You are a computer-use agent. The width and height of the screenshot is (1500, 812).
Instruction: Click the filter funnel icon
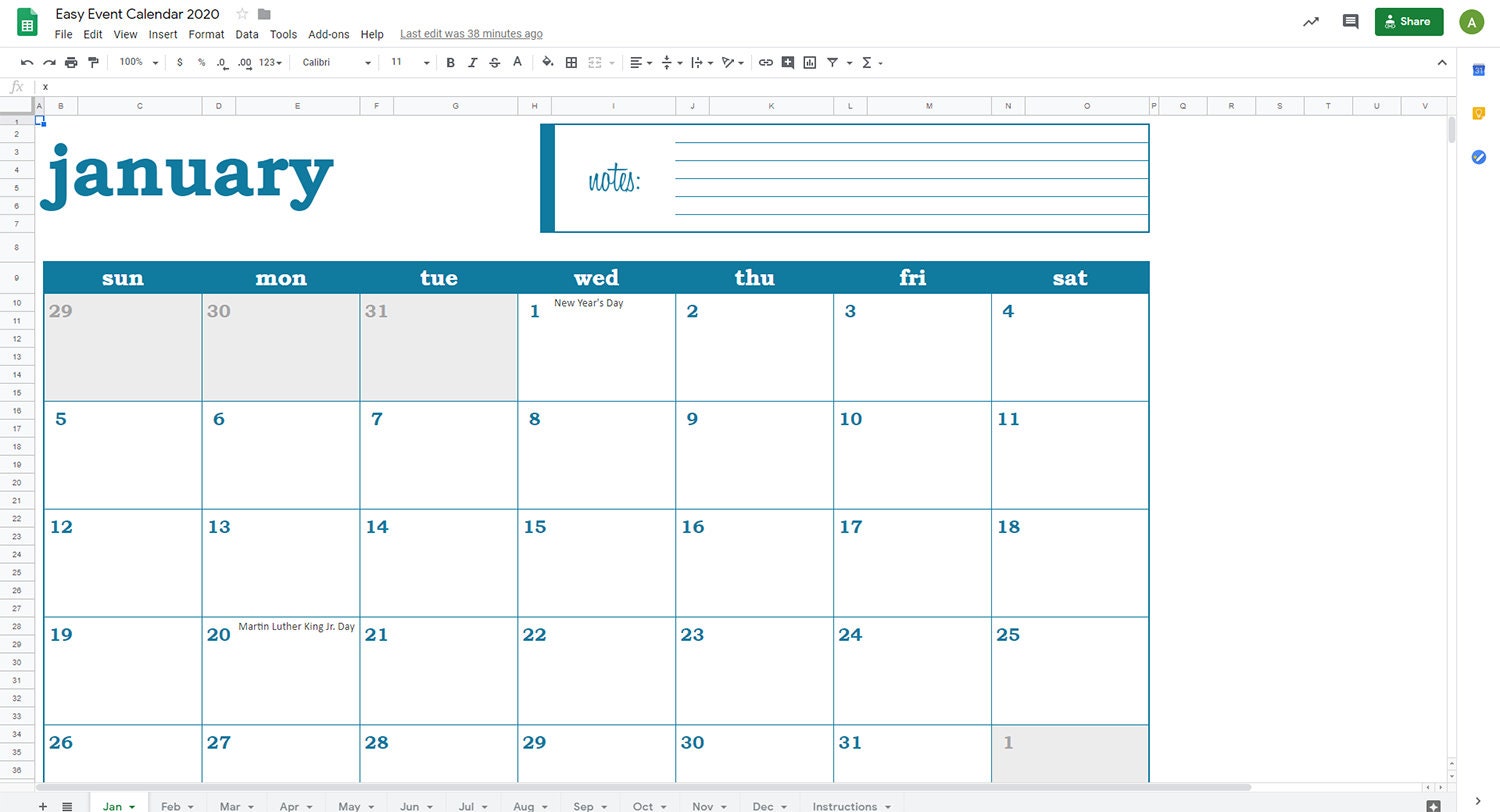click(x=832, y=62)
